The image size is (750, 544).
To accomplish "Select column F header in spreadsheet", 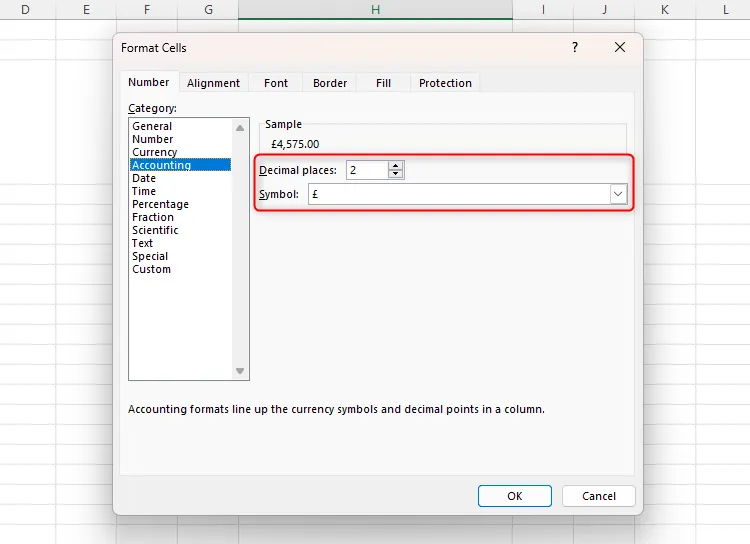I will (147, 10).
